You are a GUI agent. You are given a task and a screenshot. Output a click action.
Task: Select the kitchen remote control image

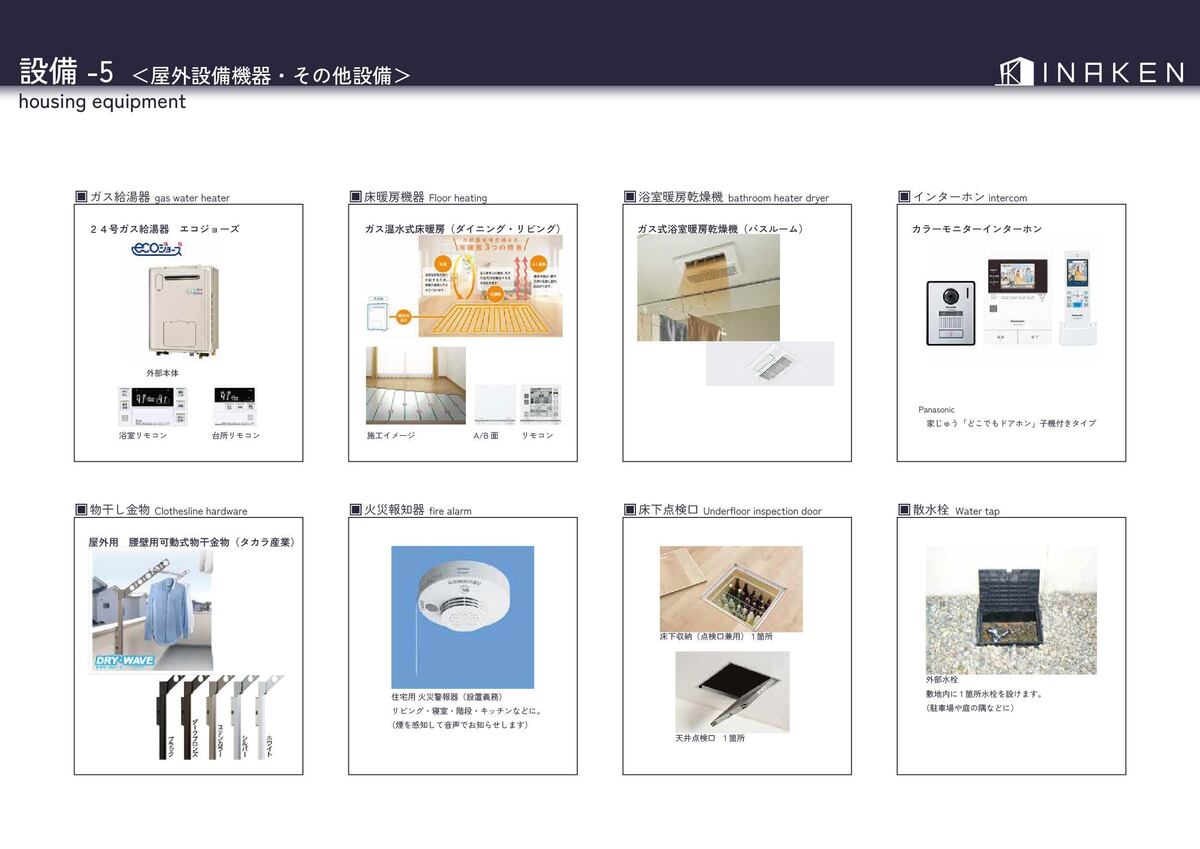(235, 407)
